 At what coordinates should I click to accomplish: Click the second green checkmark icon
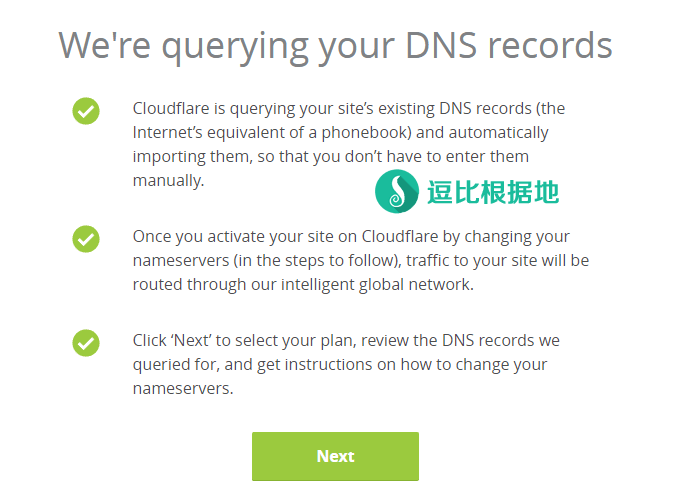click(86, 239)
